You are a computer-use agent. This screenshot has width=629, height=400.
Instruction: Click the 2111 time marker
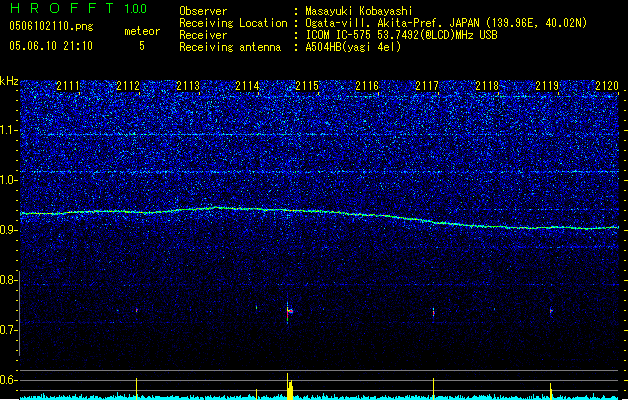(68, 86)
